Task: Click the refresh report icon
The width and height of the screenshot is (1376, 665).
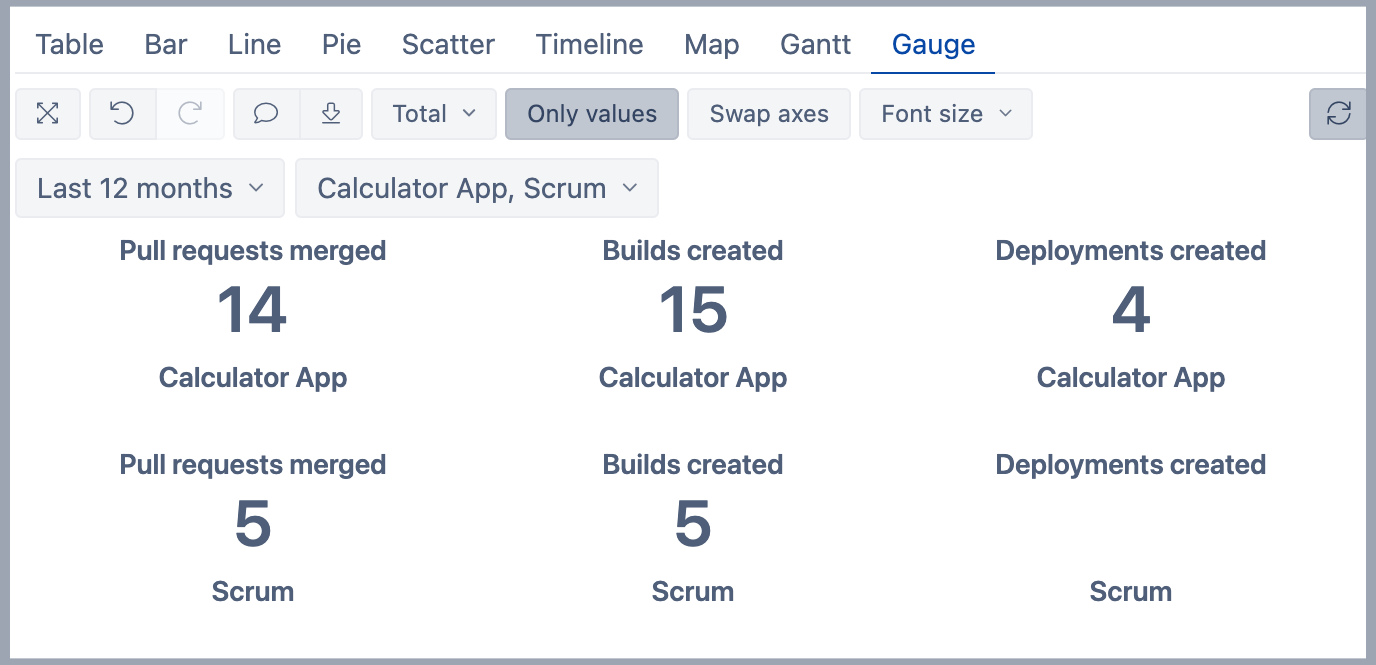Action: (x=1338, y=114)
